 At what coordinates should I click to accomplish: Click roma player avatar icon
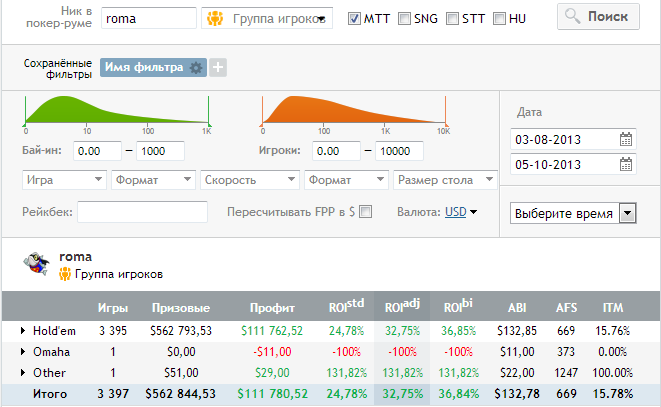(36, 263)
